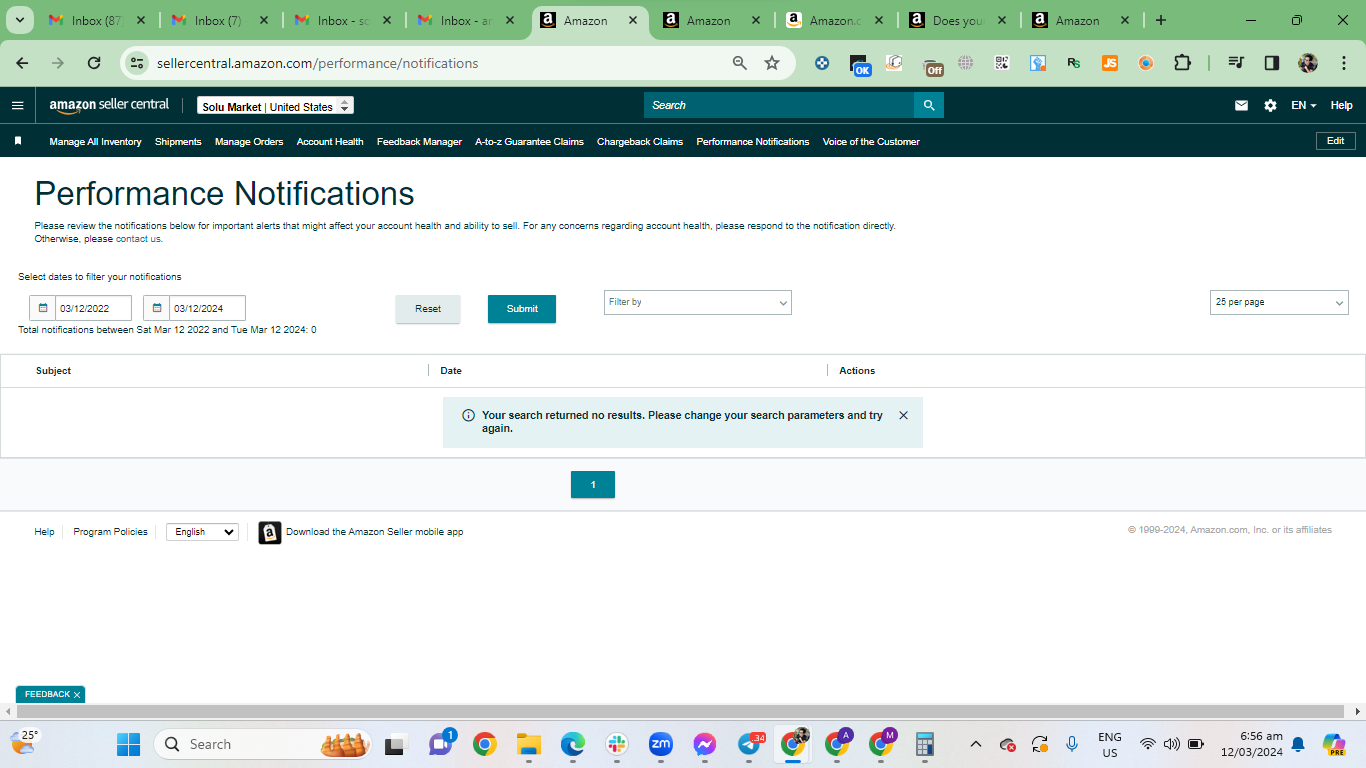Click the Reset button

point(428,309)
